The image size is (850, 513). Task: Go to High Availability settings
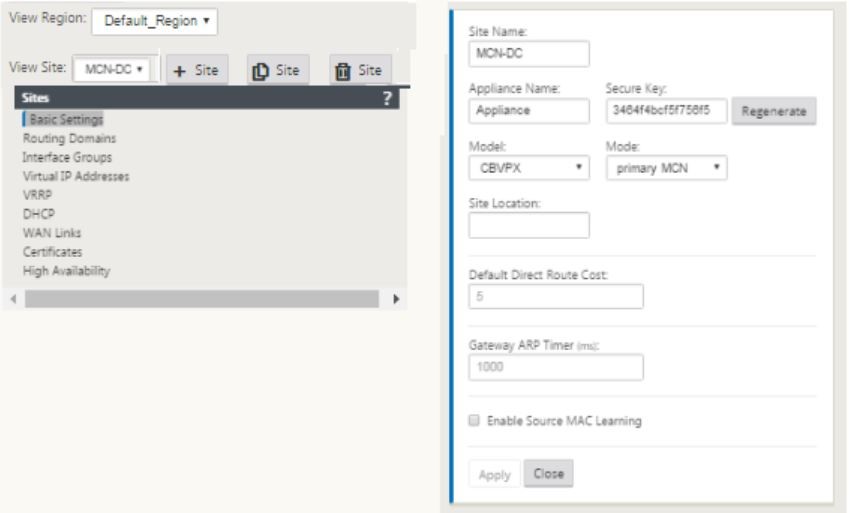point(66,271)
